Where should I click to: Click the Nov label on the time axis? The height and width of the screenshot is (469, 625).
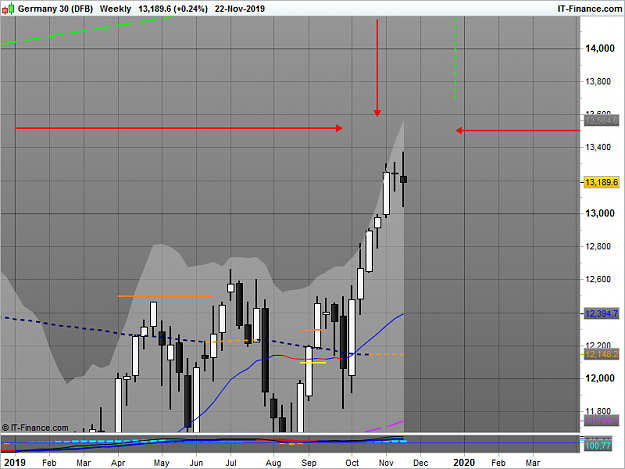coord(386,463)
